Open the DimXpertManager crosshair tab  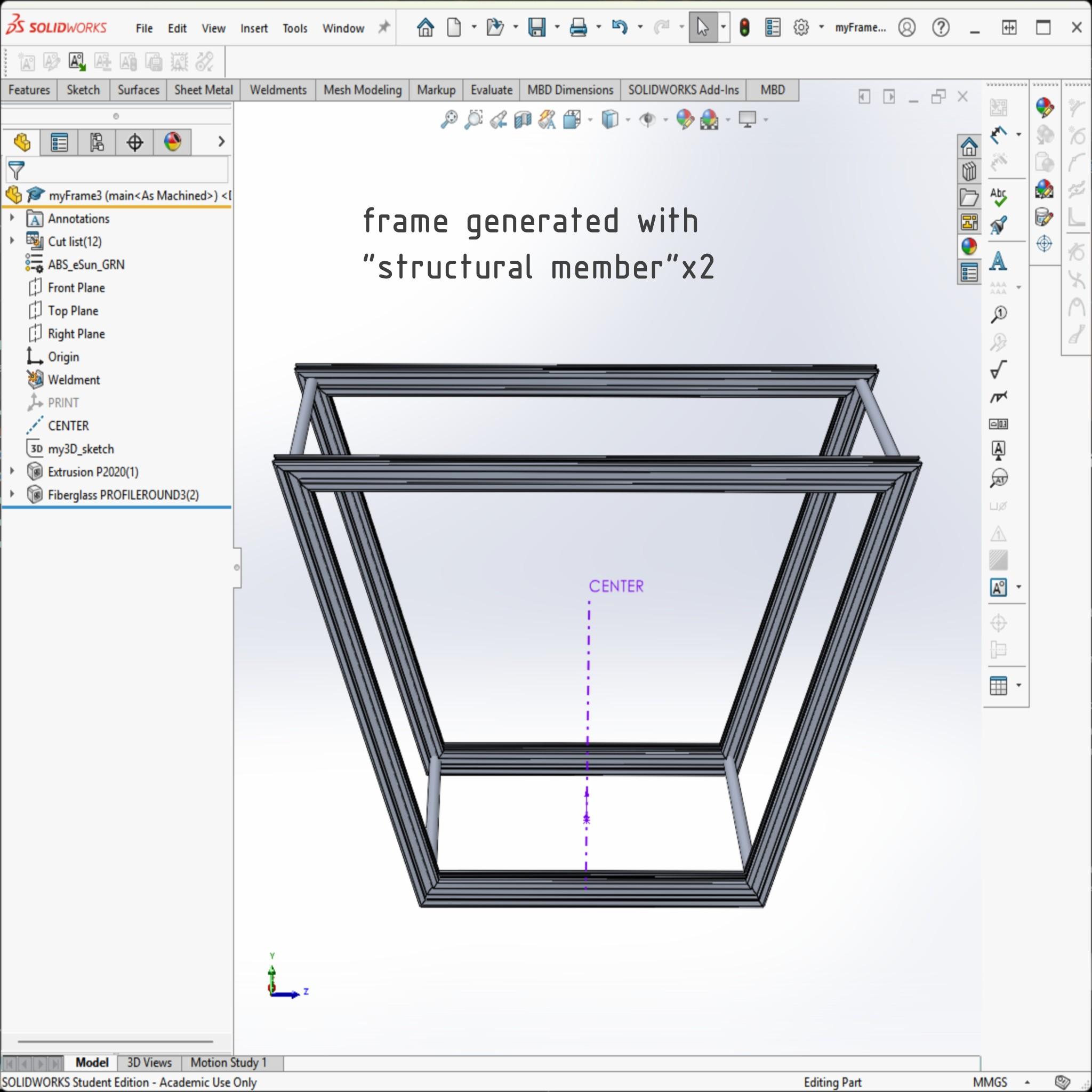tap(134, 142)
